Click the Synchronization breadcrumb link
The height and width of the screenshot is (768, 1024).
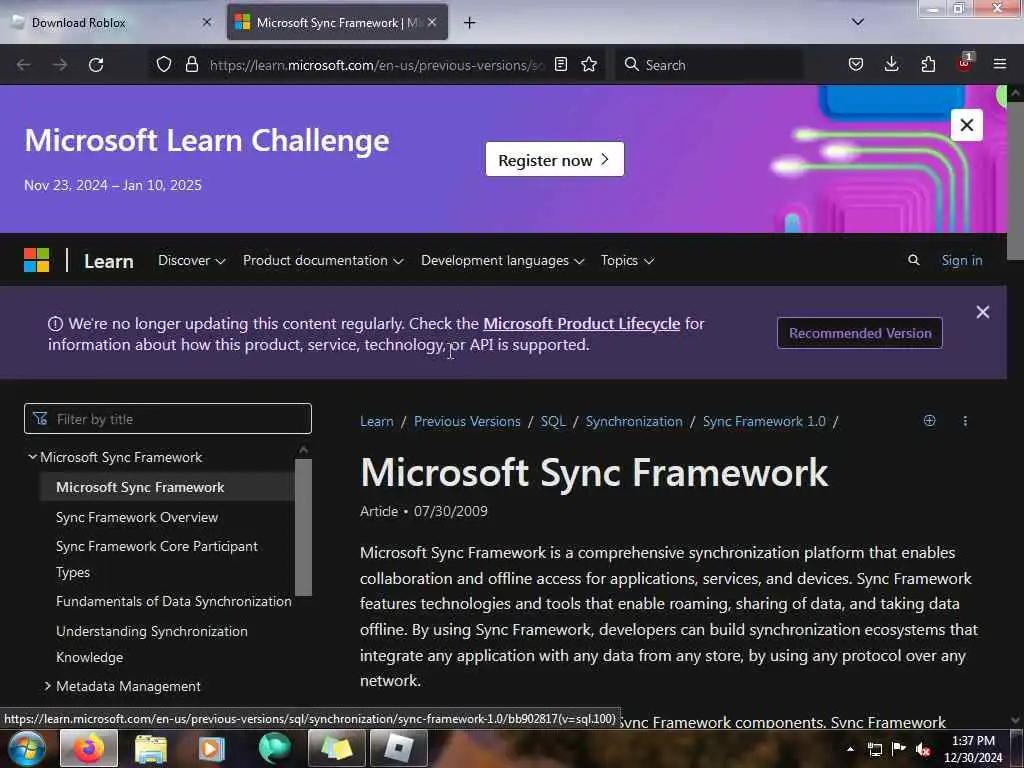coord(633,421)
